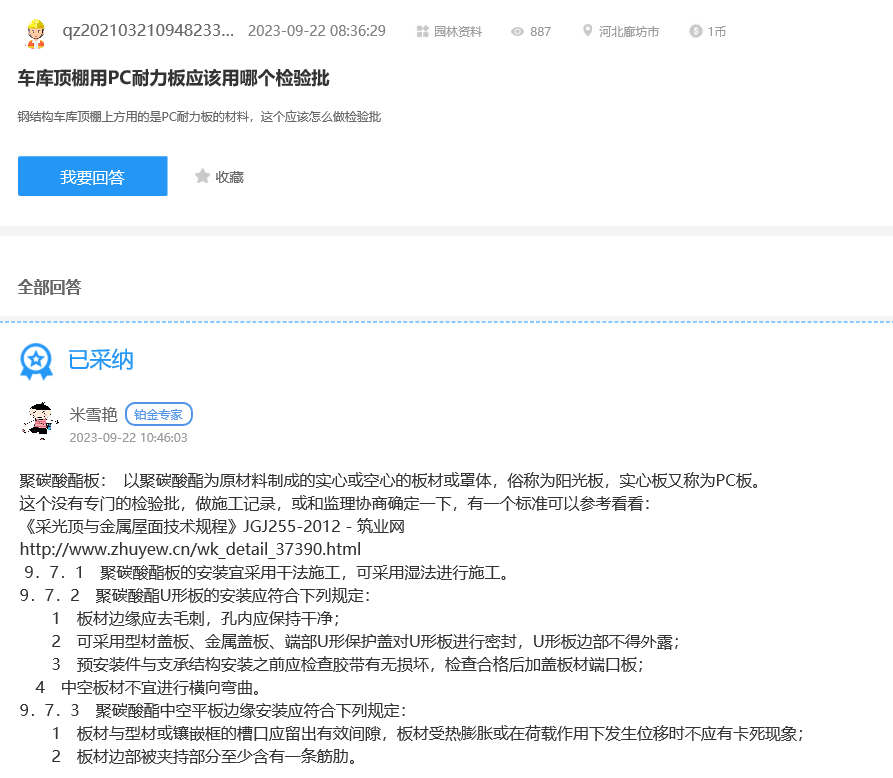Click the question title about PC耐力板

pos(173,78)
